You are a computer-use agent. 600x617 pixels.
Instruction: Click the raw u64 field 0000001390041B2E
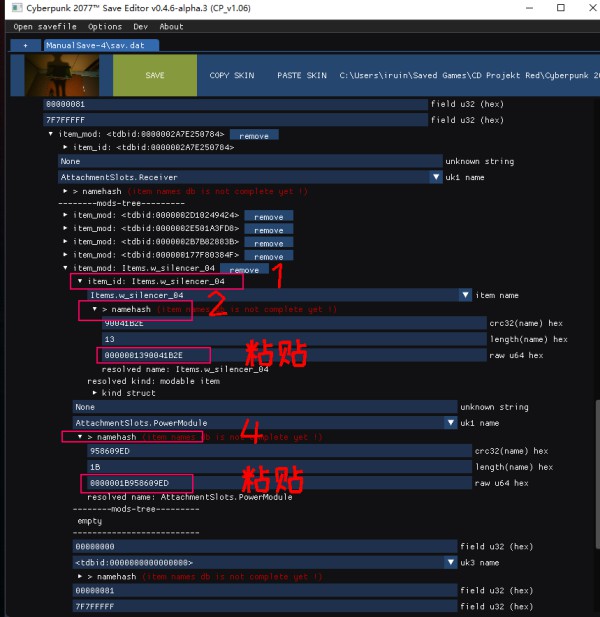pyautogui.click(x=153, y=355)
